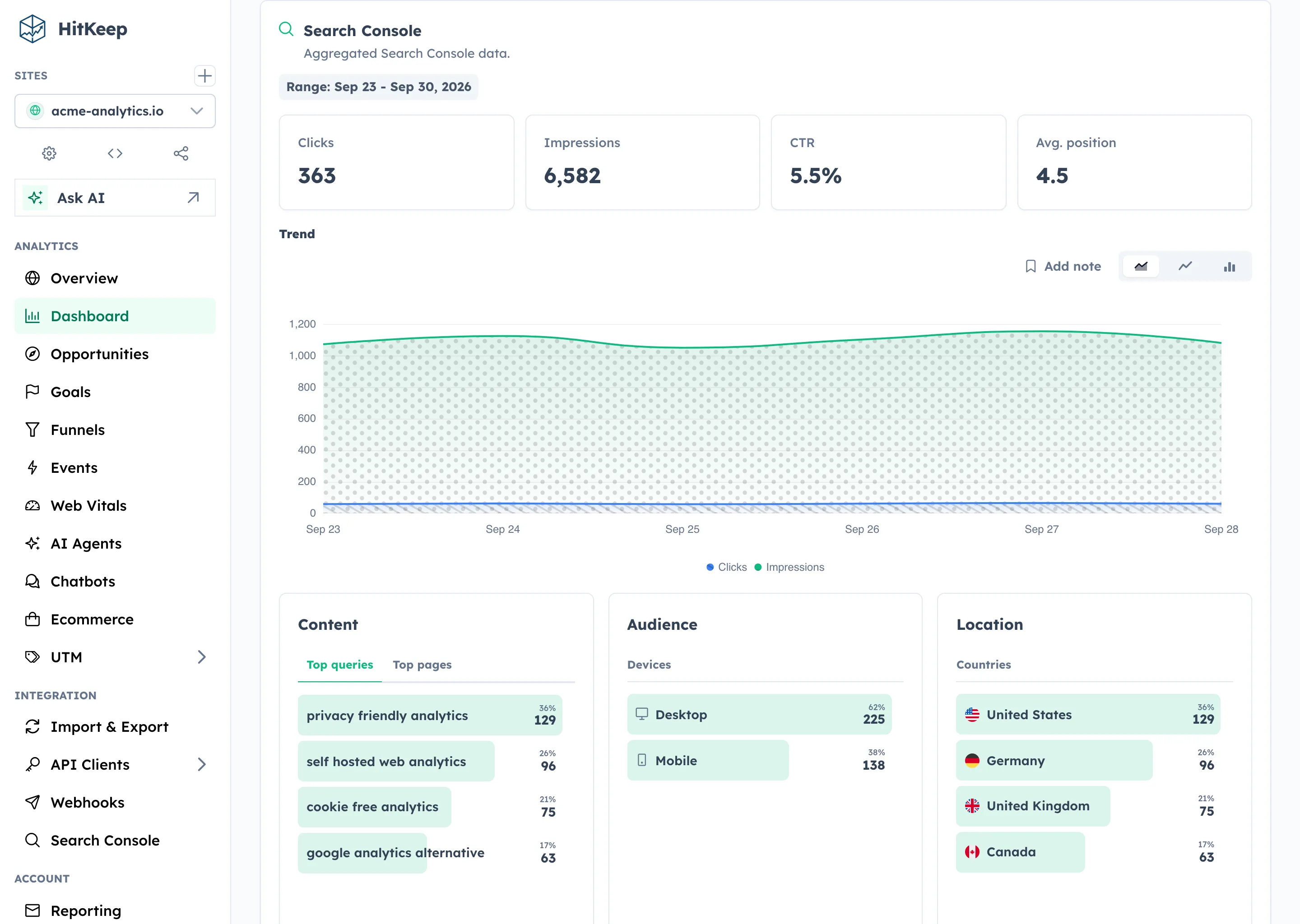Open the AI Agents page
The width and height of the screenshot is (1300, 924).
click(x=115, y=544)
